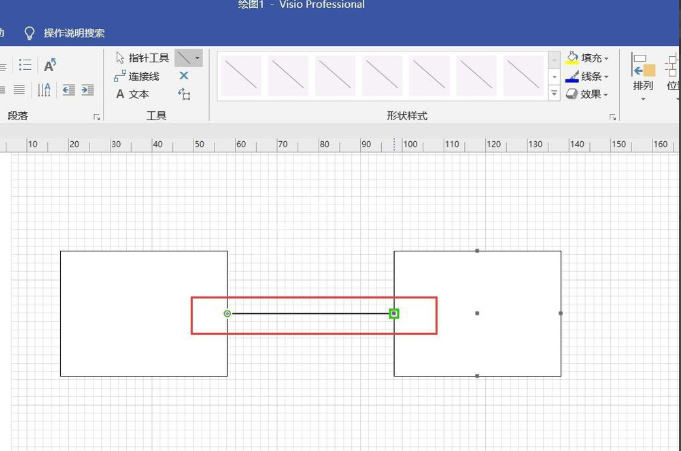681x451 pixels.
Task: Activate the Connector tool (连接线)
Action: 137,76
